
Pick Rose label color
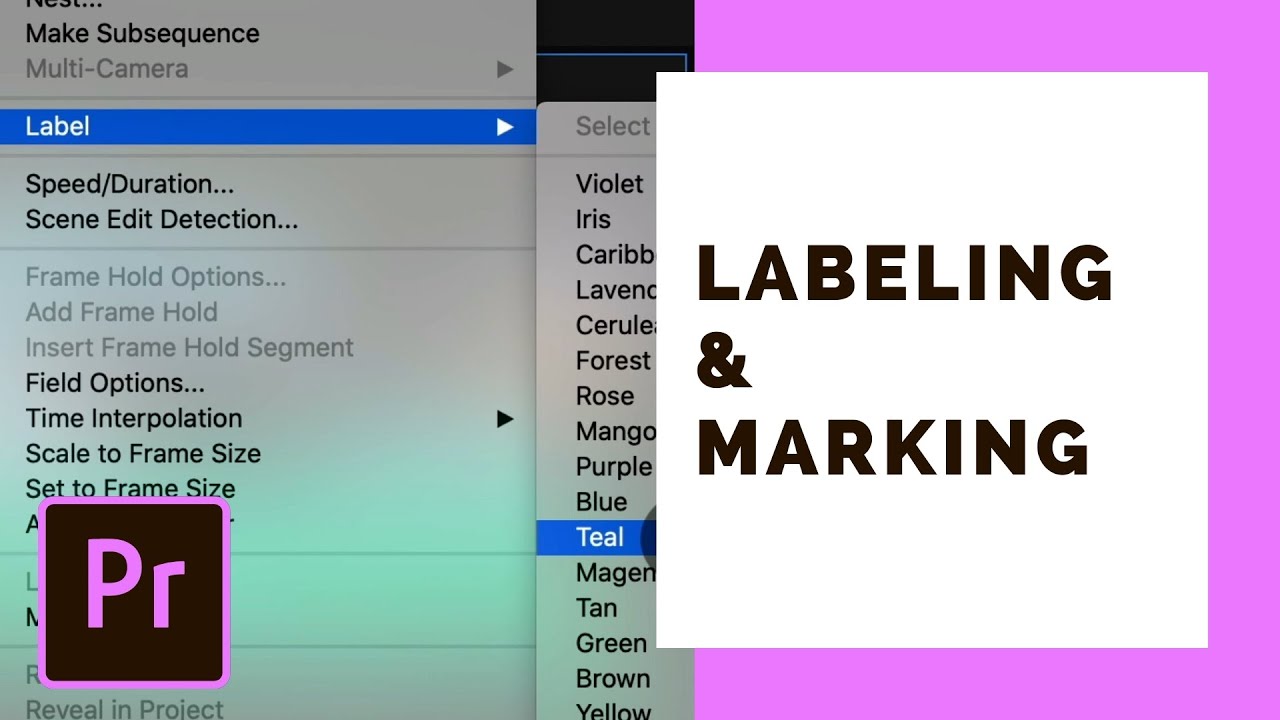pos(605,396)
